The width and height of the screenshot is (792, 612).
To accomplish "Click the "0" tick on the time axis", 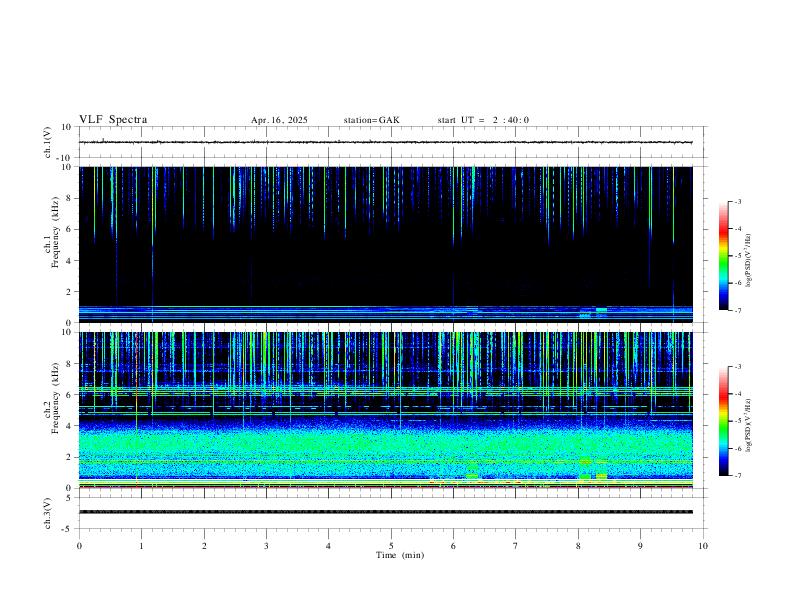I will (x=79, y=546).
